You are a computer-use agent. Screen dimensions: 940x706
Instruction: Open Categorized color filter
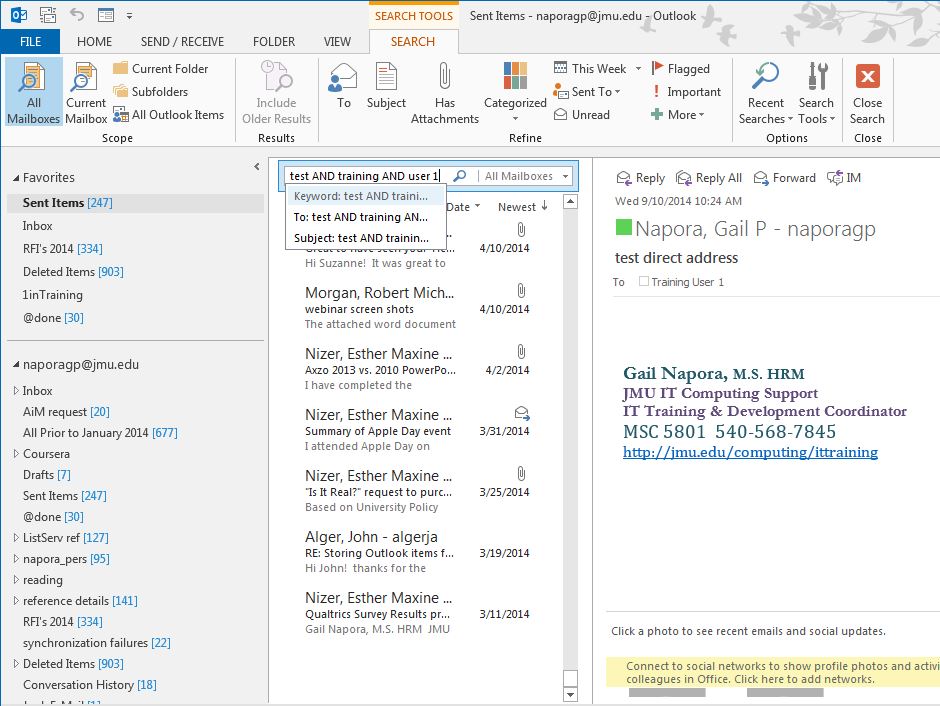[515, 92]
